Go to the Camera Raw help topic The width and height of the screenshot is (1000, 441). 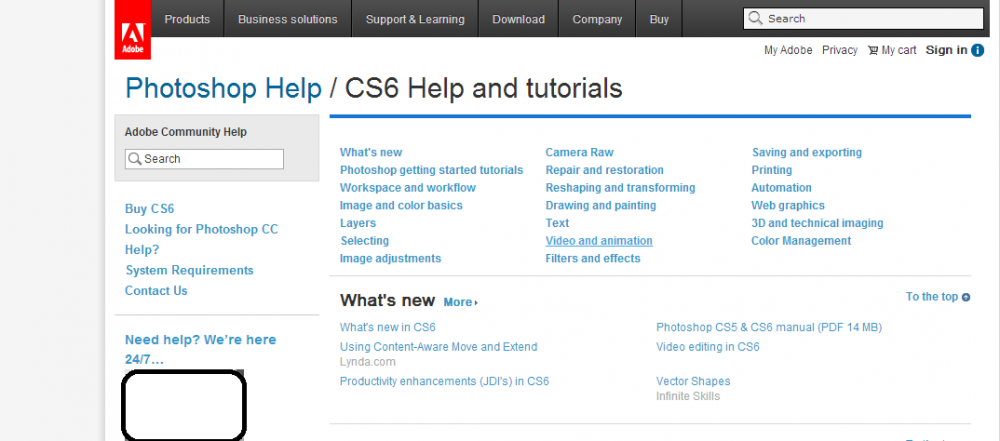579,152
